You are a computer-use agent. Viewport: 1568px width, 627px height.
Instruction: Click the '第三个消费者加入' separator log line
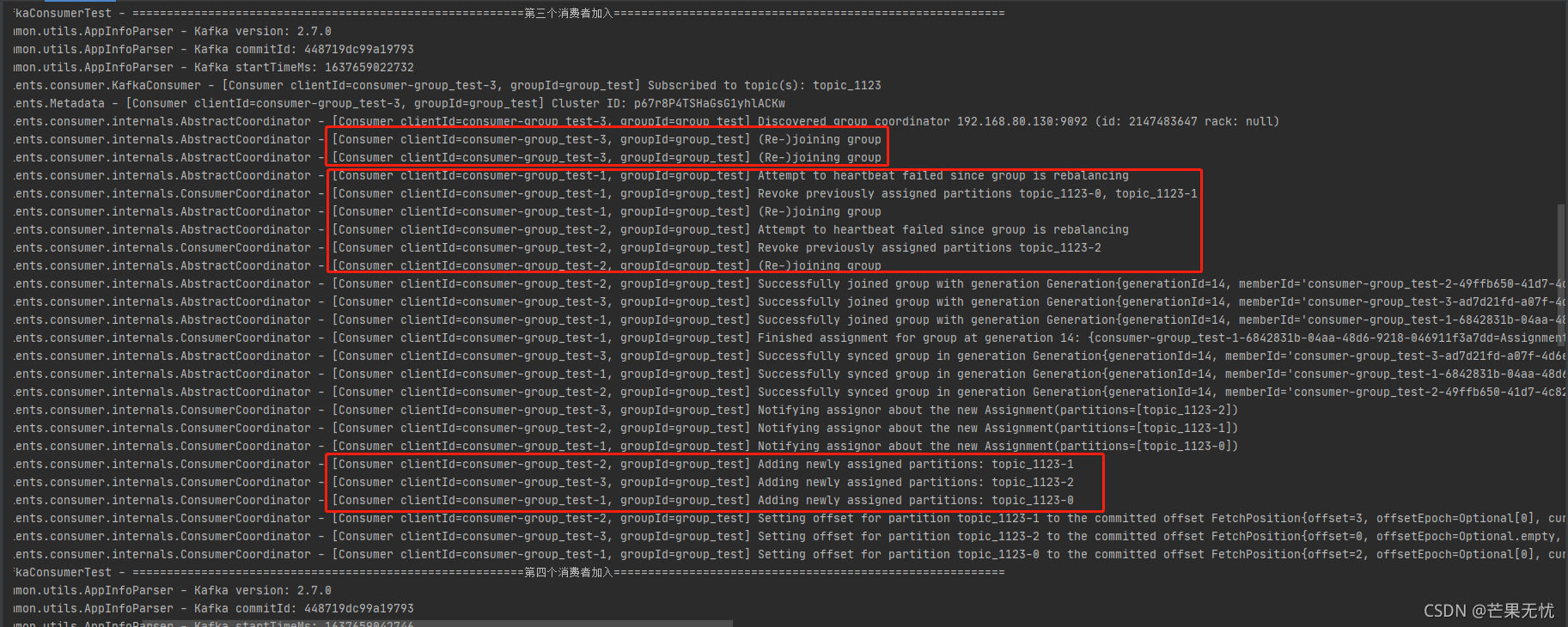[509, 13]
